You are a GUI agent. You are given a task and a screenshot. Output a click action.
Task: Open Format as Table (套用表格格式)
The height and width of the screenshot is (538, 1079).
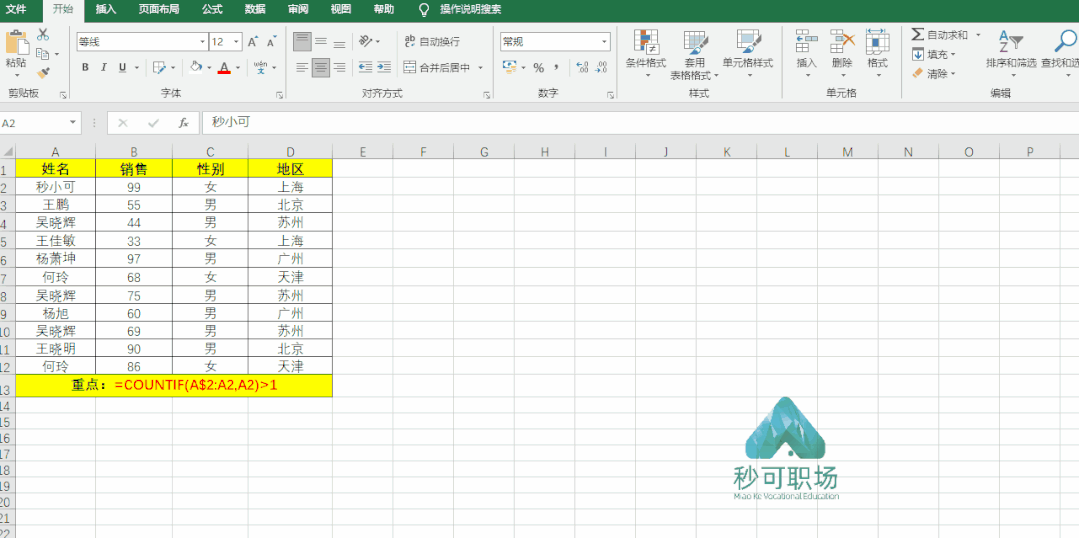click(695, 55)
